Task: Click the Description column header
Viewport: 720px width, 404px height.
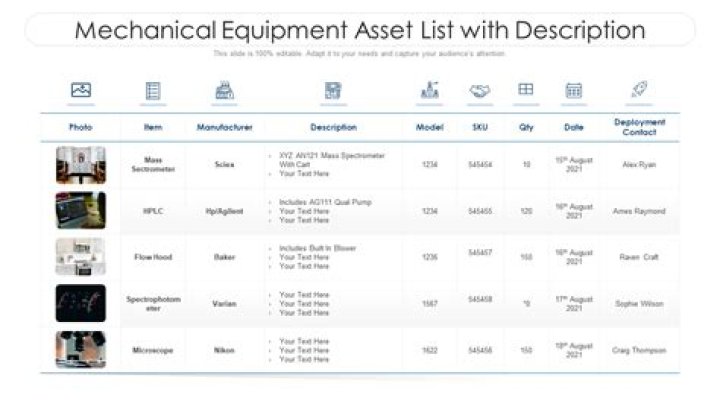Action: pos(333,128)
